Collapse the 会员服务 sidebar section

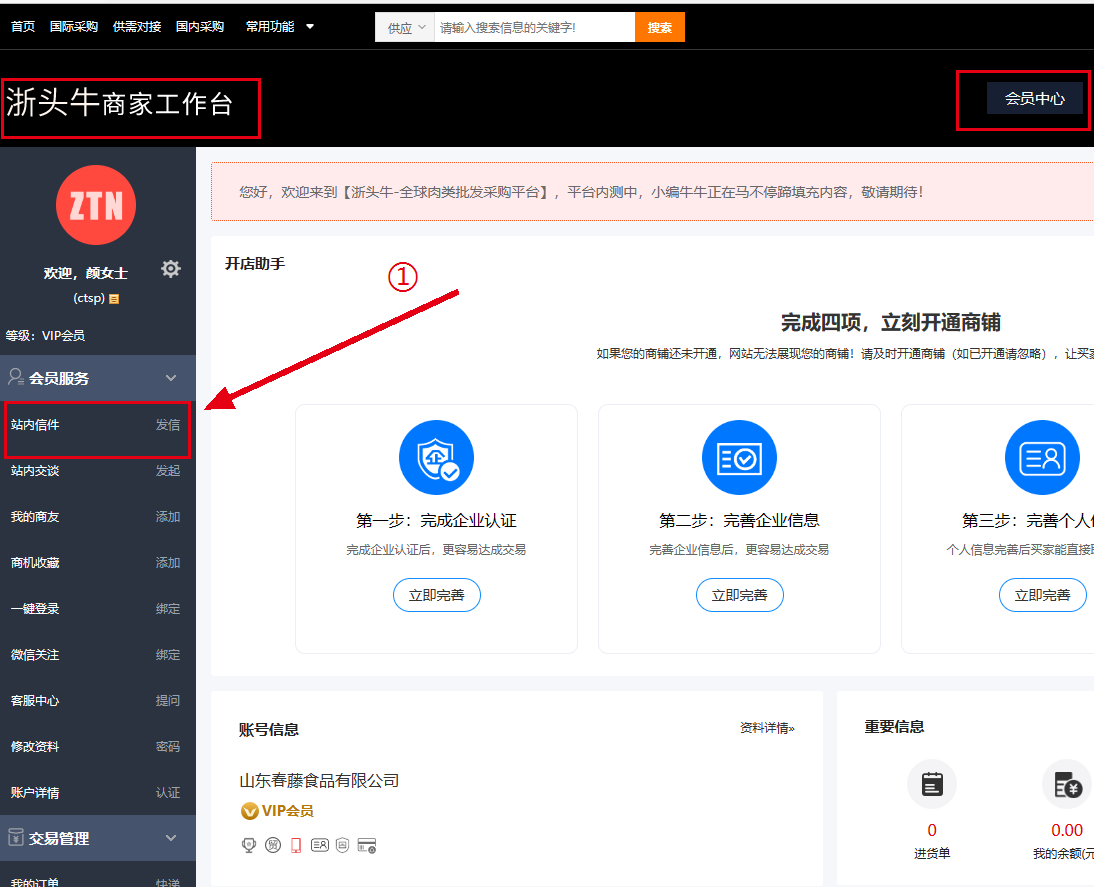[171, 378]
